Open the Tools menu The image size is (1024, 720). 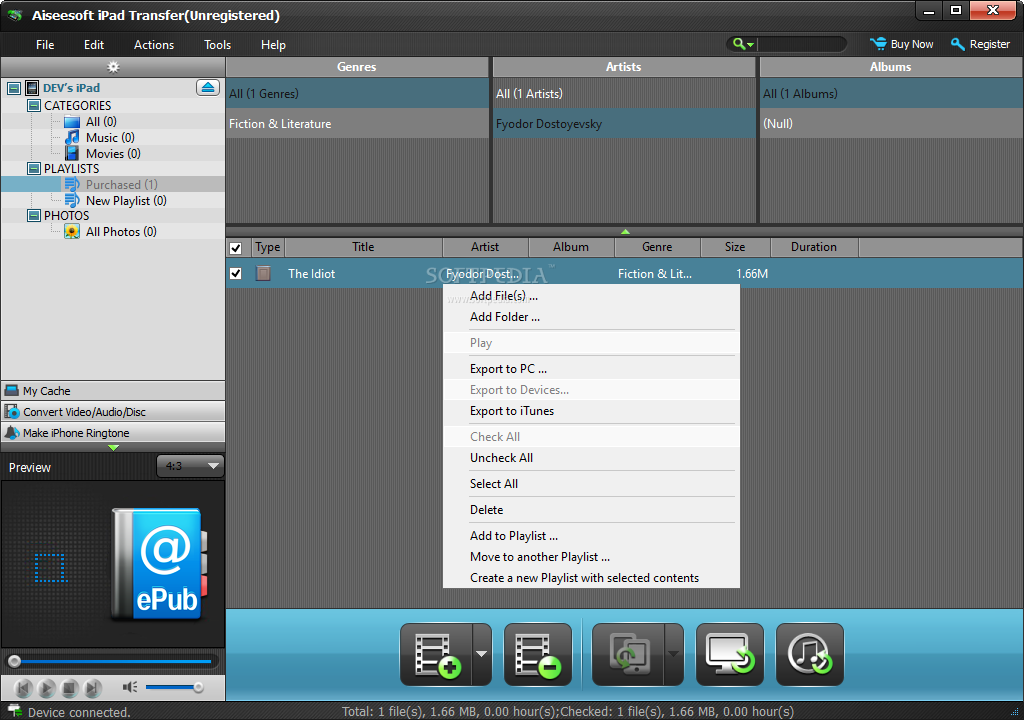[x=217, y=44]
